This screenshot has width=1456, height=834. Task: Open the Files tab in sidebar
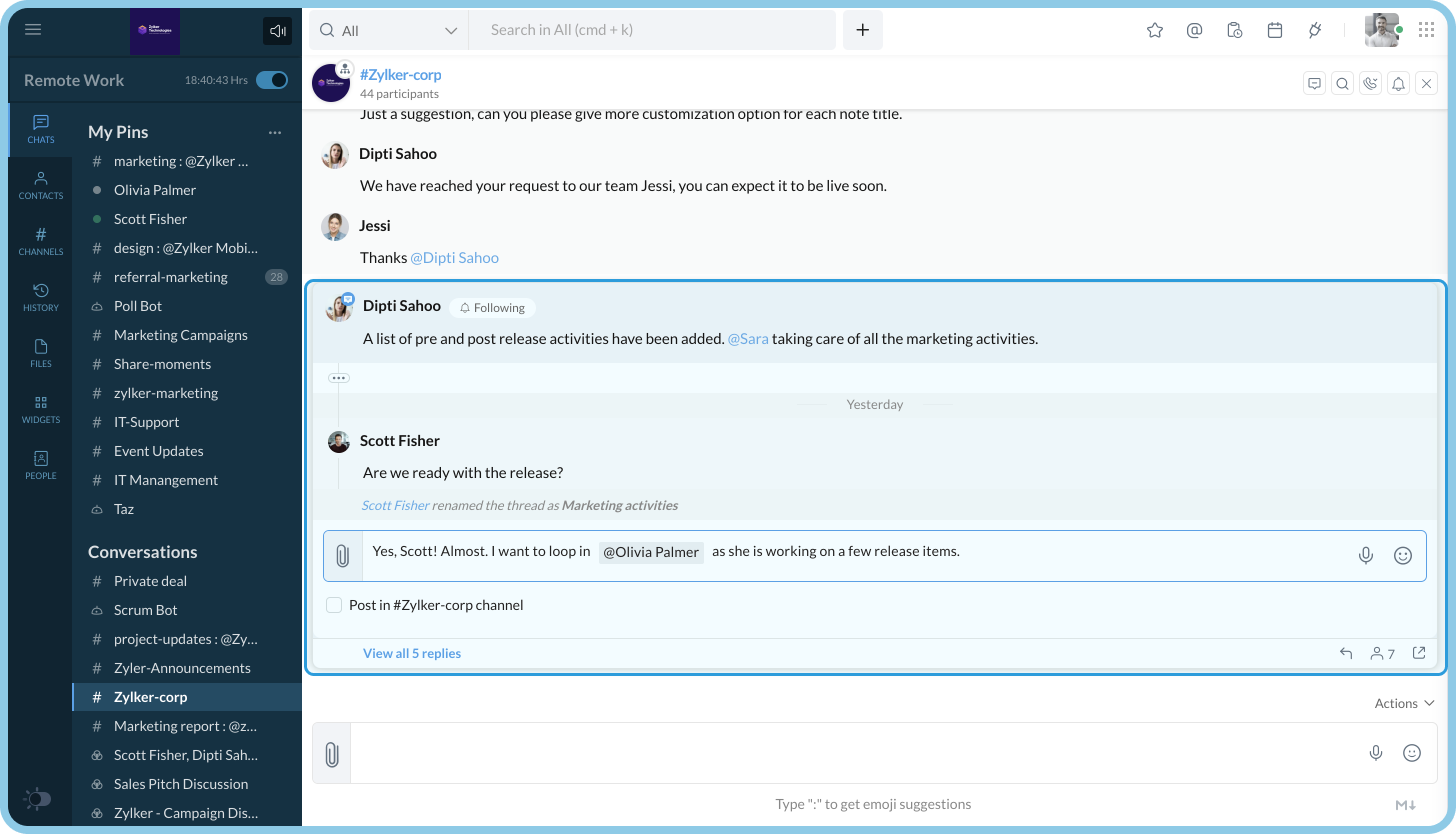pyautogui.click(x=41, y=352)
